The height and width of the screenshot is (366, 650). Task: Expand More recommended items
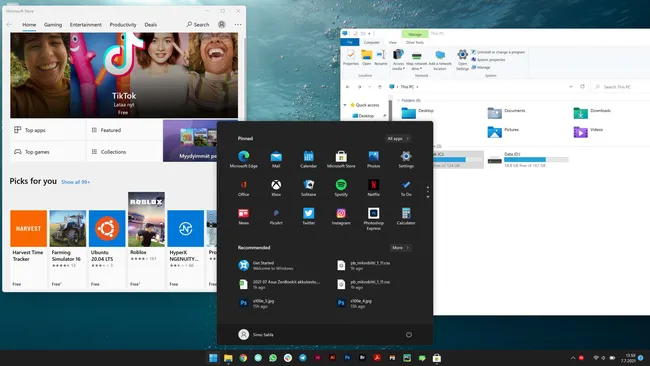click(400, 247)
